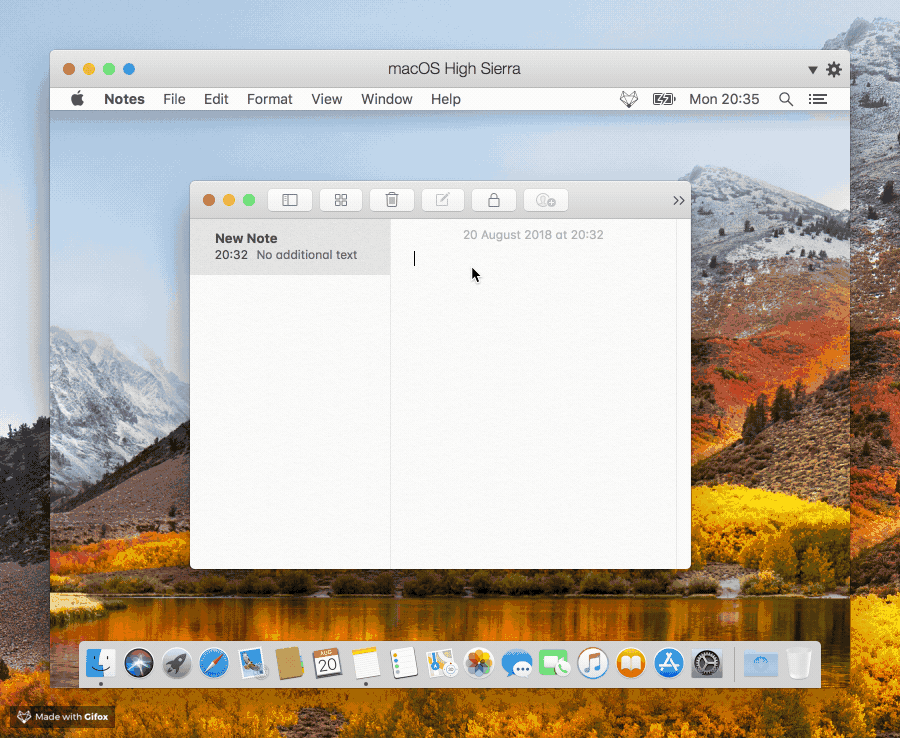Click into the note text area
The height and width of the screenshot is (738, 900).
point(533,402)
